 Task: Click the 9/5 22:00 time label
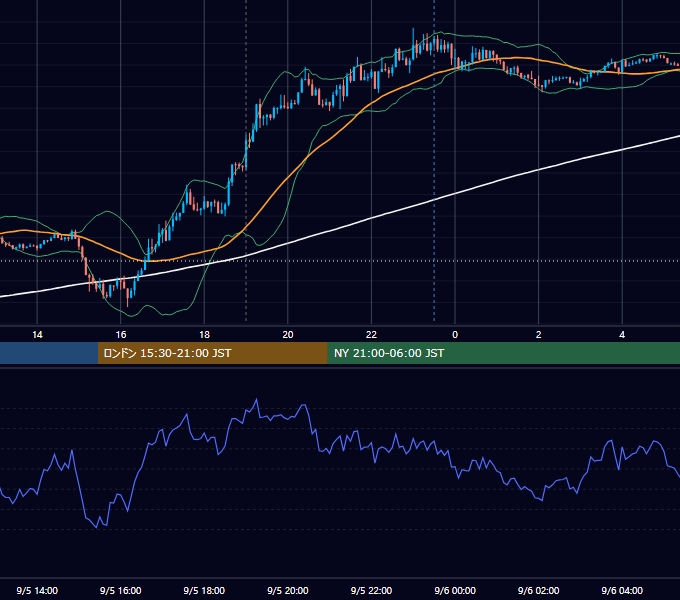click(371, 590)
